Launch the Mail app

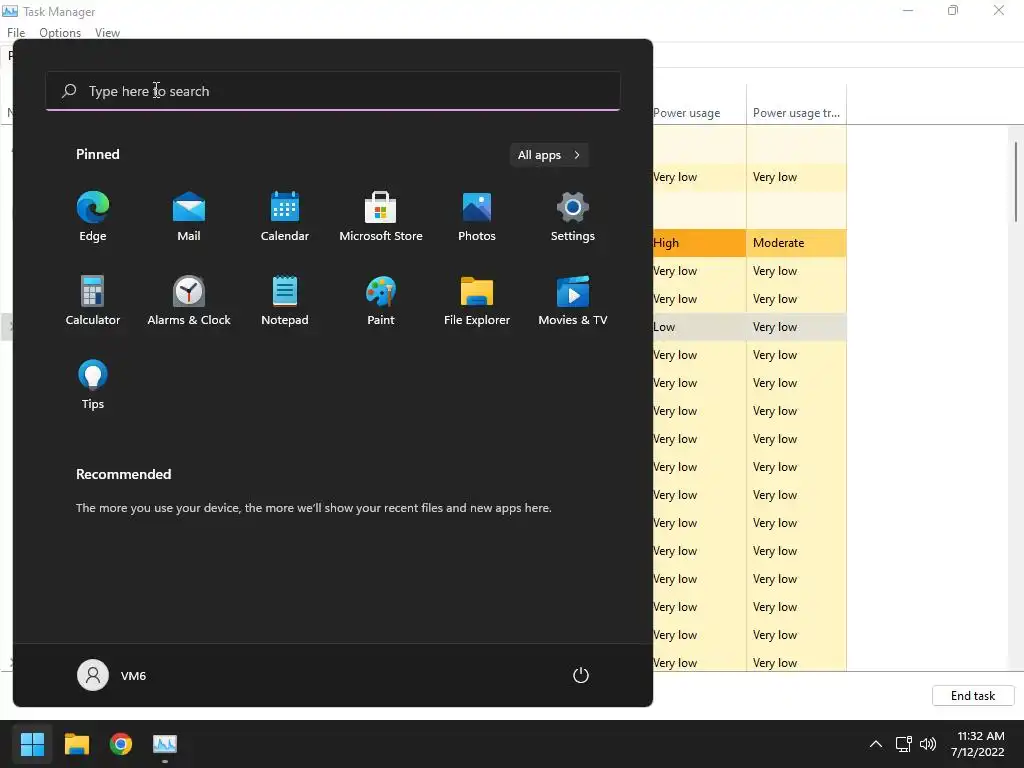click(189, 217)
